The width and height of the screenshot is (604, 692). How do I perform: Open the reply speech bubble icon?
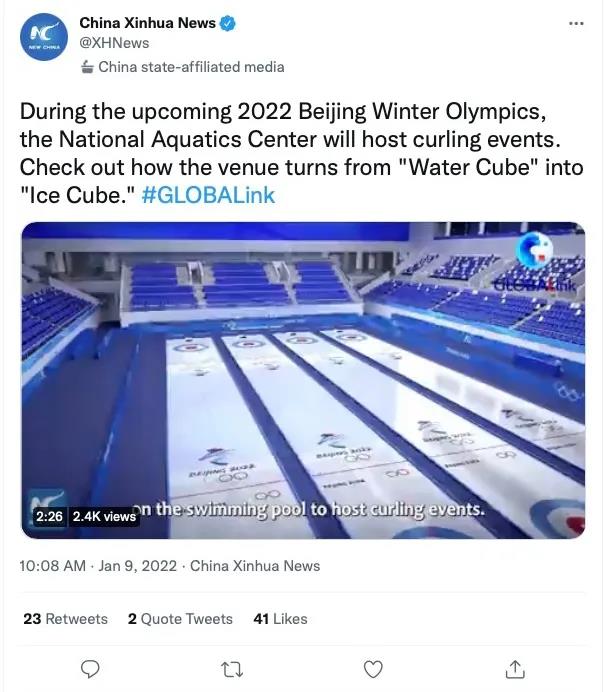(90, 669)
